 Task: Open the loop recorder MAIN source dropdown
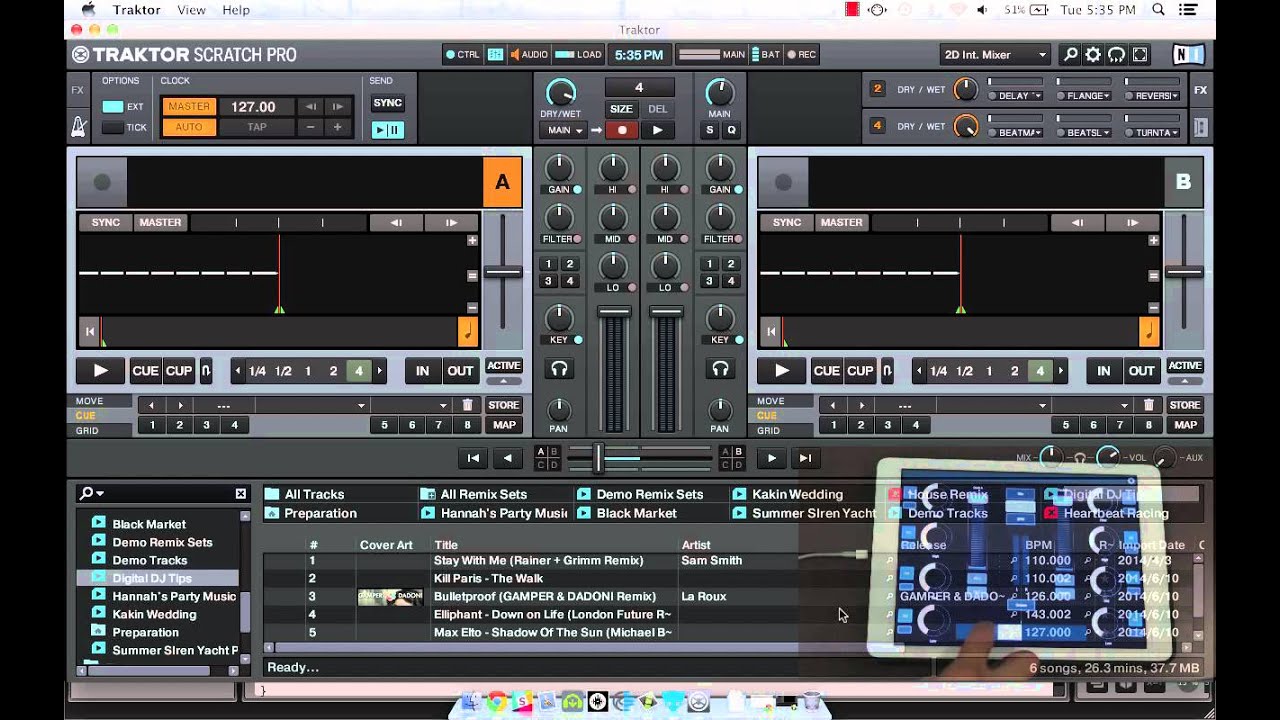click(563, 130)
